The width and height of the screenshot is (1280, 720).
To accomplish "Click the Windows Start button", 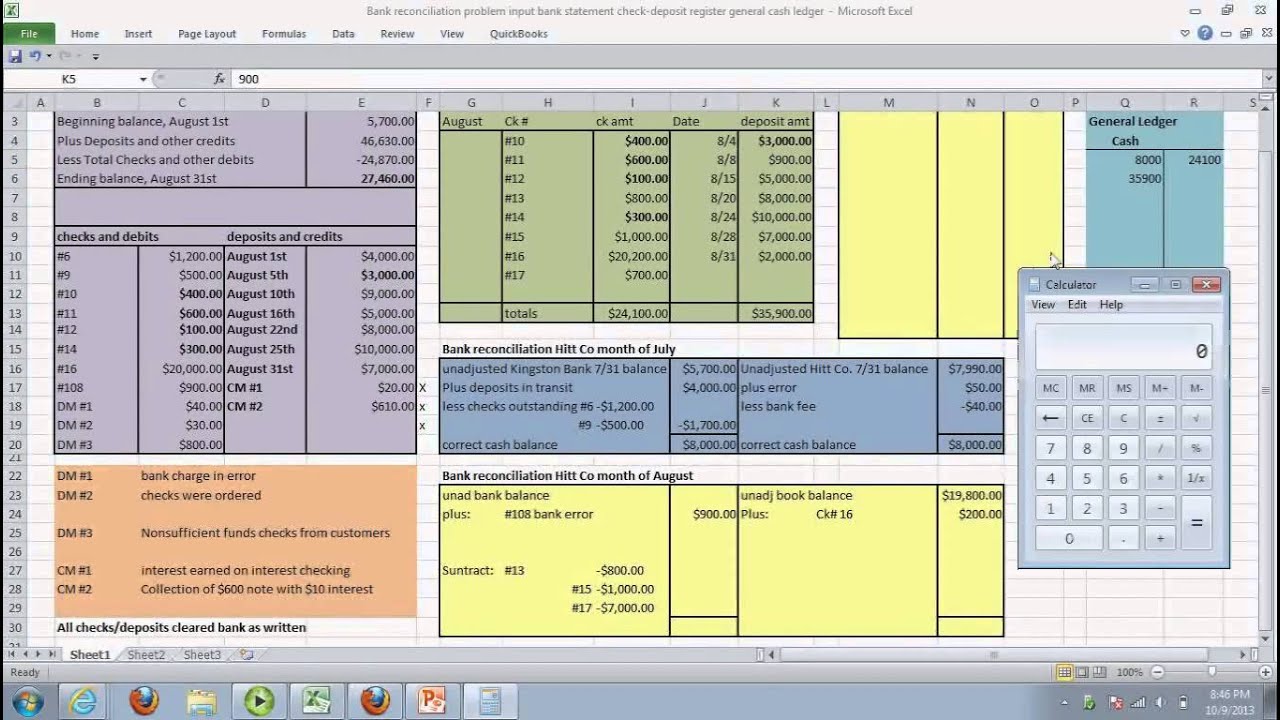I will (27, 701).
